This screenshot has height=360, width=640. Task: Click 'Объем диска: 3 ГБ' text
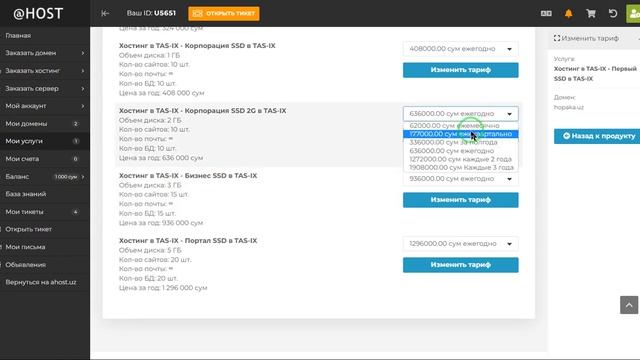pyautogui.click(x=150, y=185)
